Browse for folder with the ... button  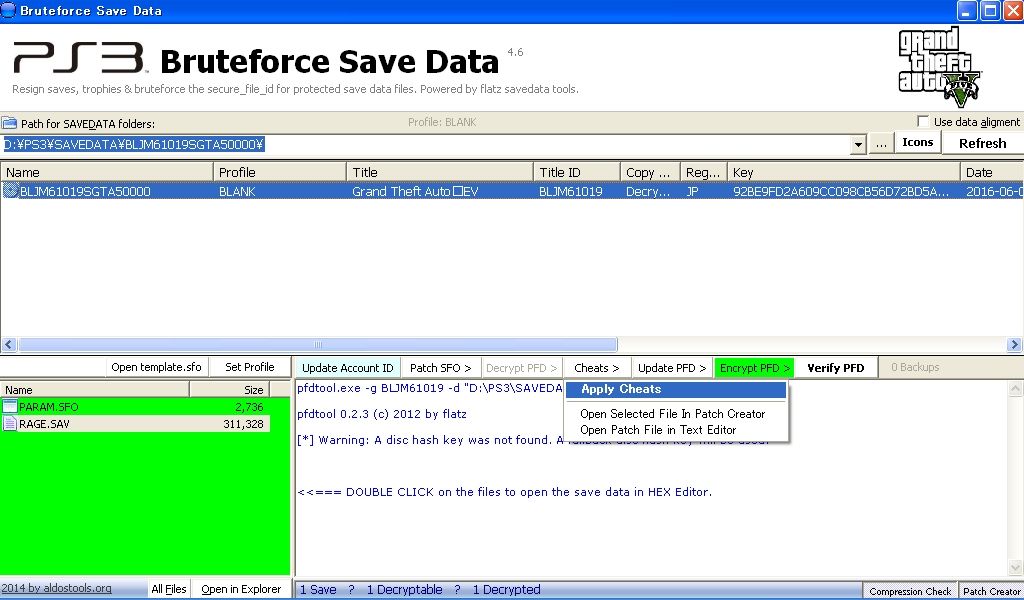coord(881,144)
